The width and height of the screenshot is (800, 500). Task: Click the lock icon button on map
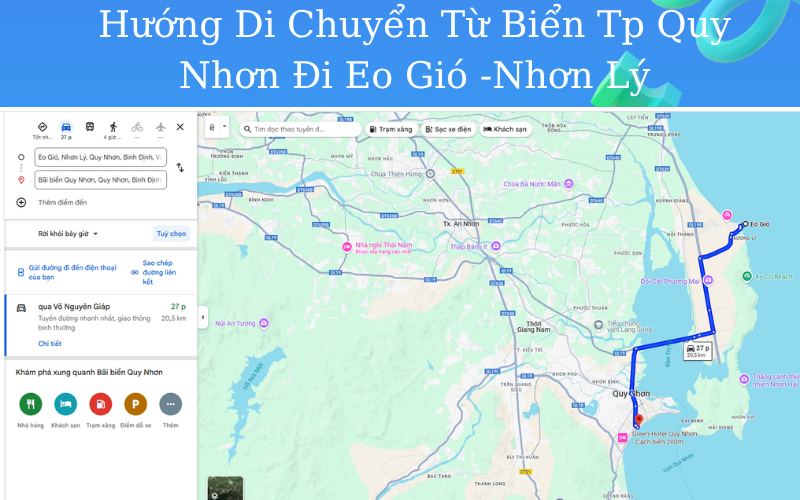(212, 128)
